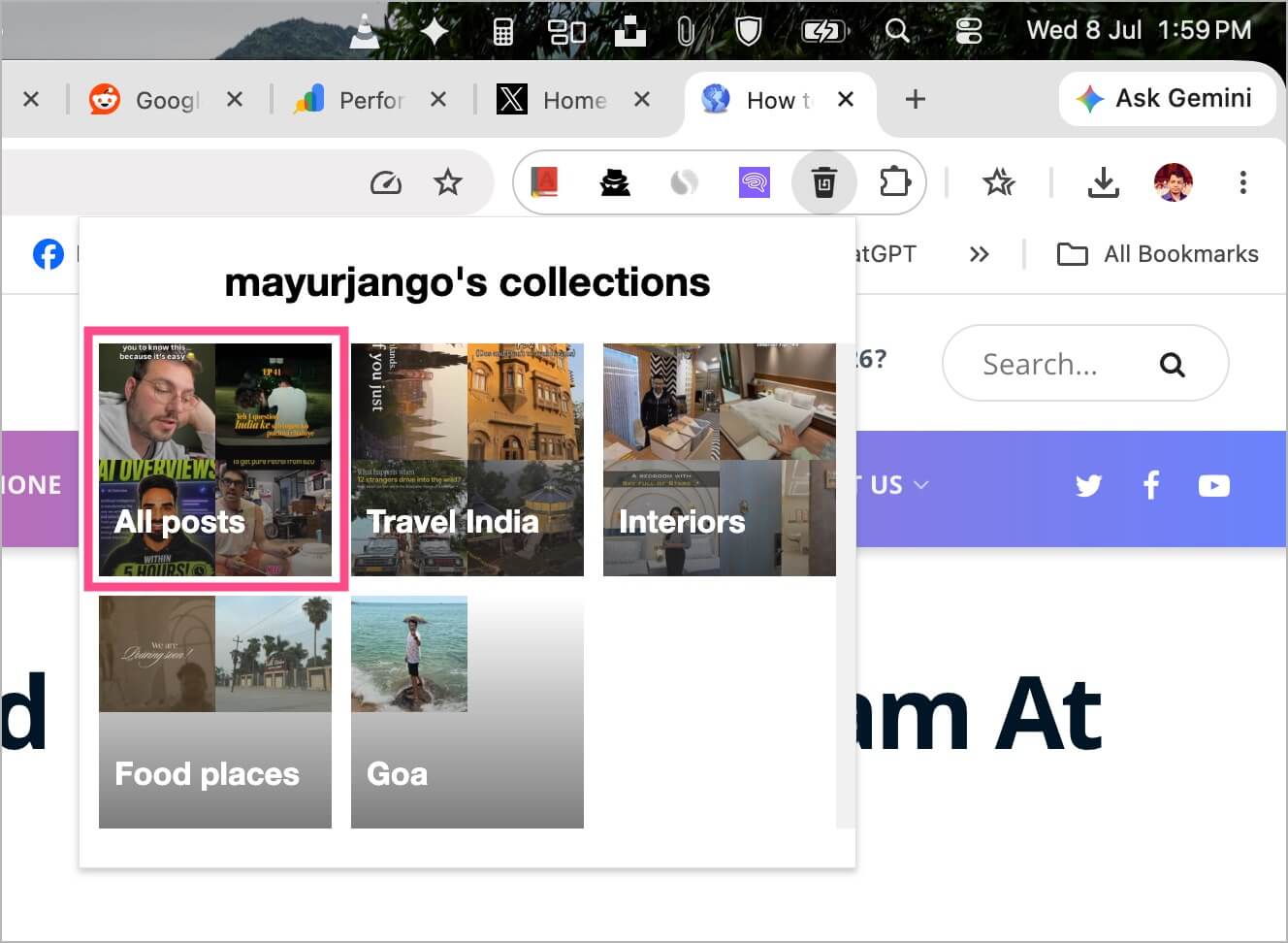Viewport: 1288px width, 943px height.
Task: Open Chrome three-dot menu
Action: (1243, 182)
